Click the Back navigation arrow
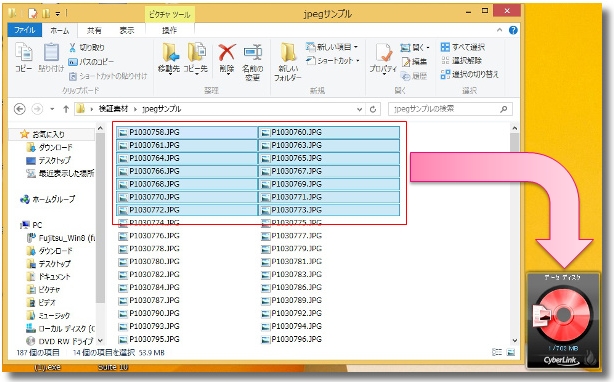Screen dimensions: 614x382 tap(20, 109)
